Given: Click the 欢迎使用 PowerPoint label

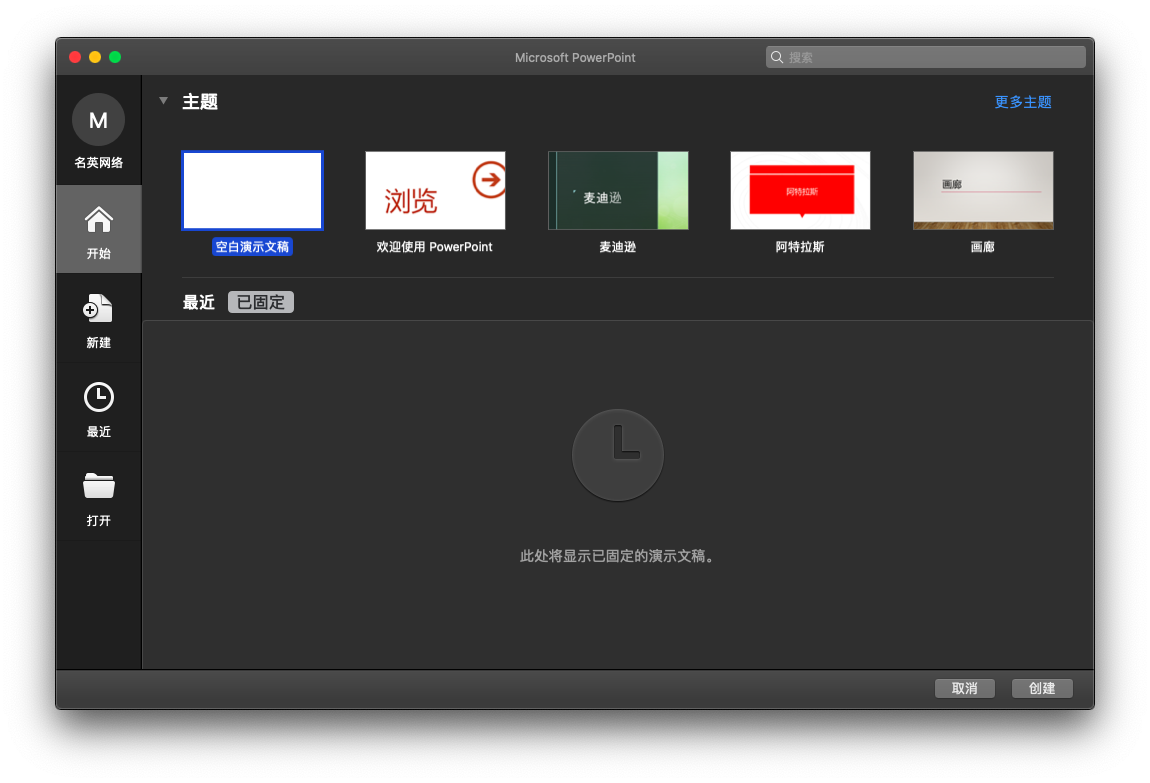Looking at the screenshot, I should coord(434,247).
